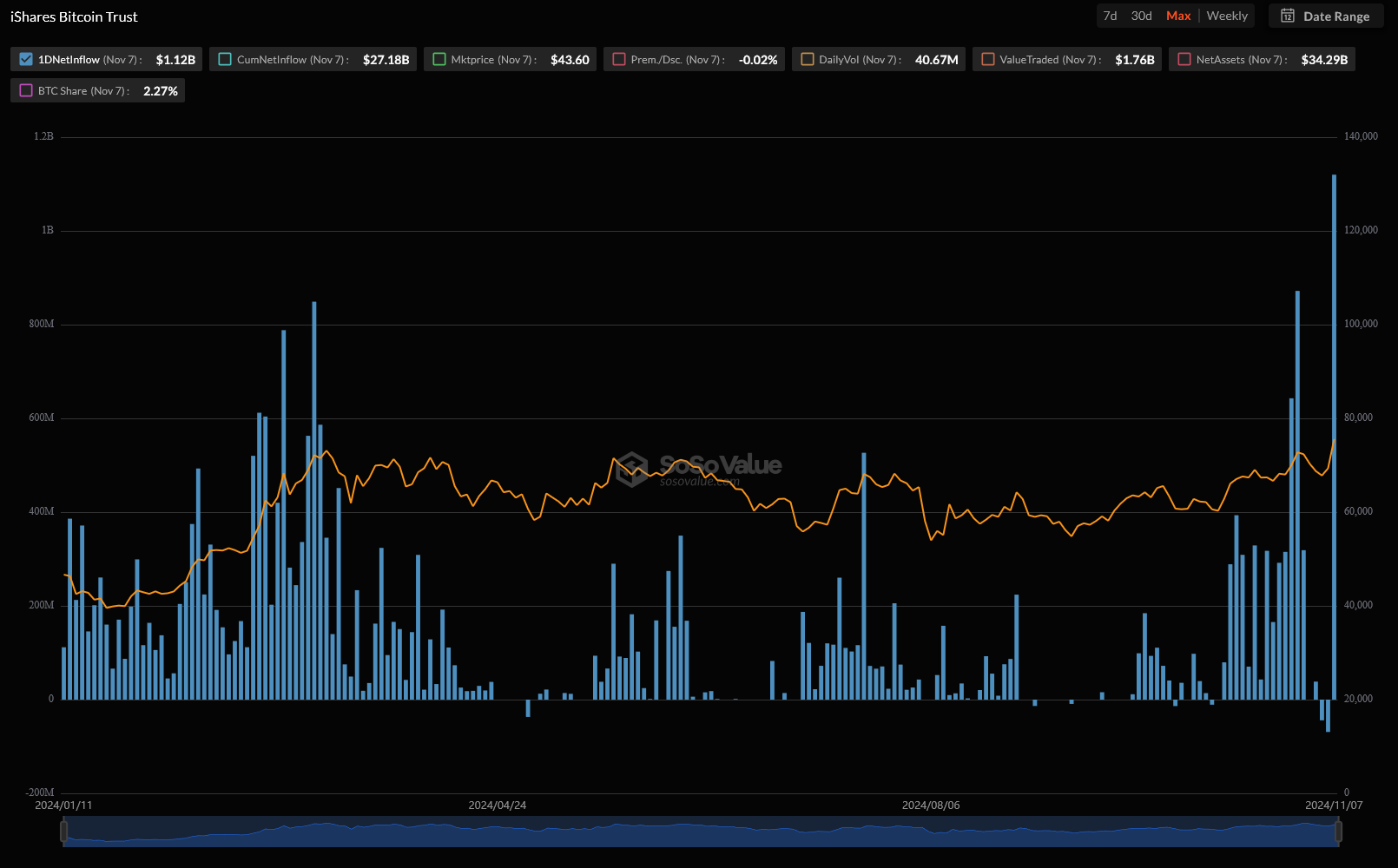
Task: Toggle the Mktprice series checkbox
Action: (x=439, y=60)
